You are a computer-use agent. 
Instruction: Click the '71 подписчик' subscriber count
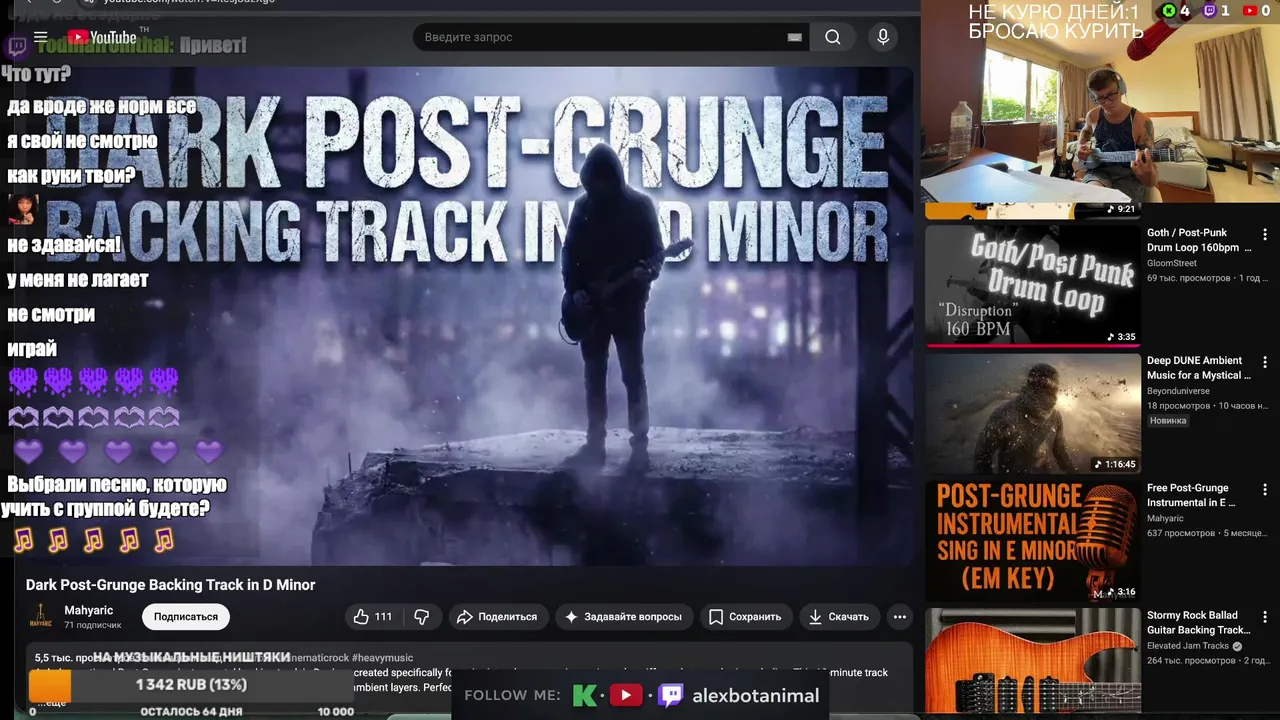coord(93,625)
